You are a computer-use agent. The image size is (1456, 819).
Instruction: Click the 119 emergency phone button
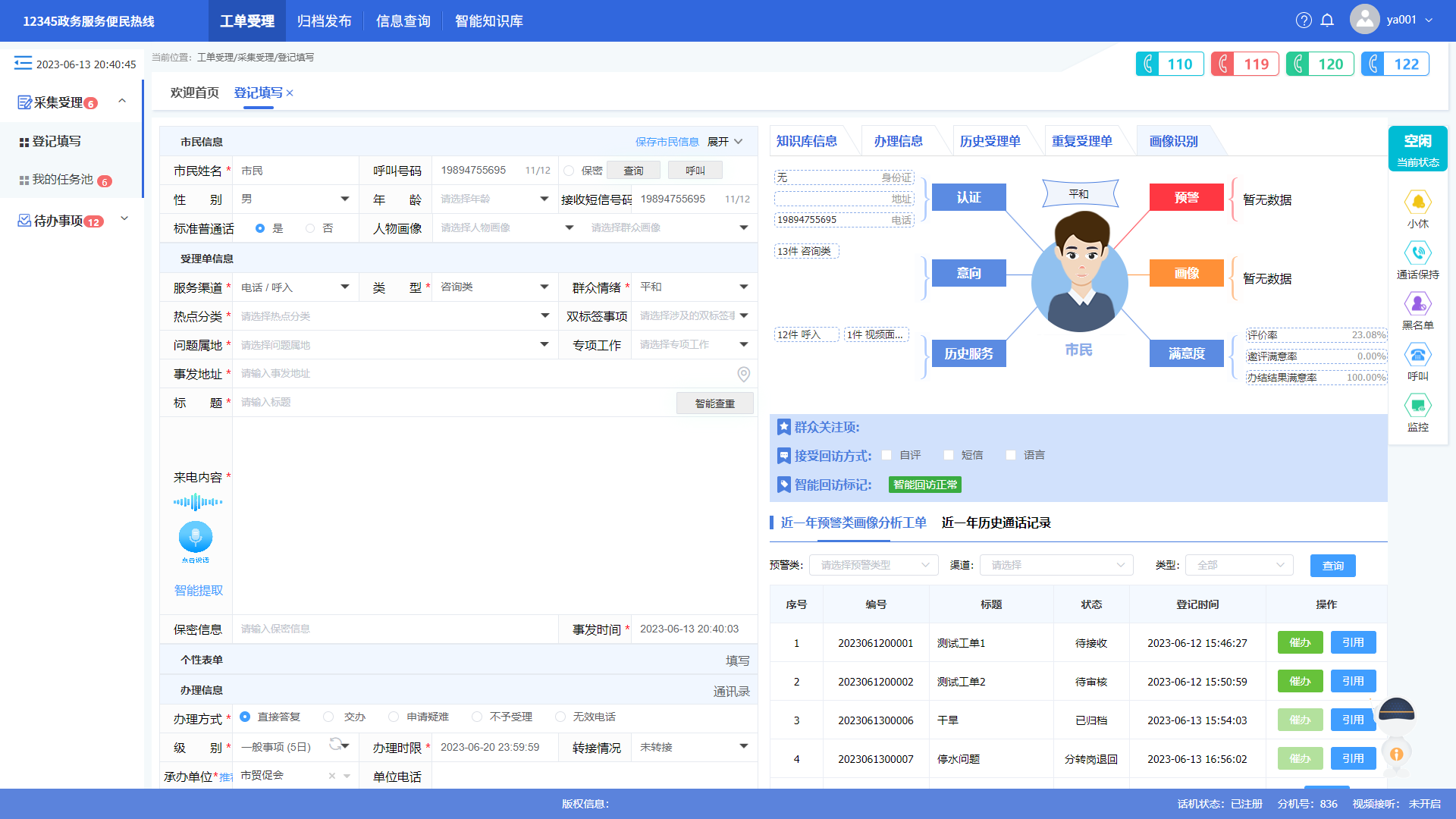tap(1245, 64)
